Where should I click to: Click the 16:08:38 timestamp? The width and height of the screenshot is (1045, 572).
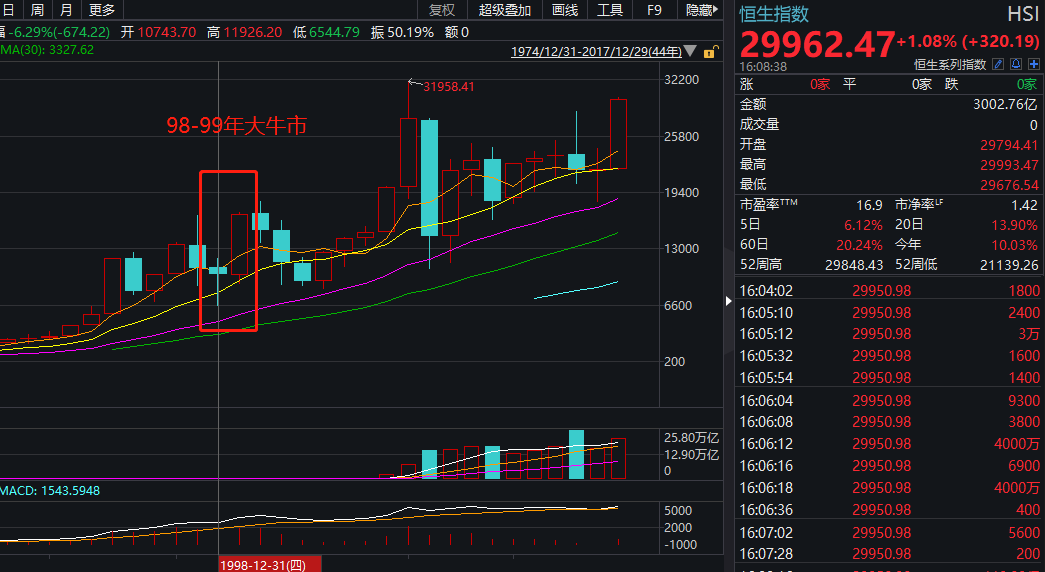pyautogui.click(x=763, y=67)
